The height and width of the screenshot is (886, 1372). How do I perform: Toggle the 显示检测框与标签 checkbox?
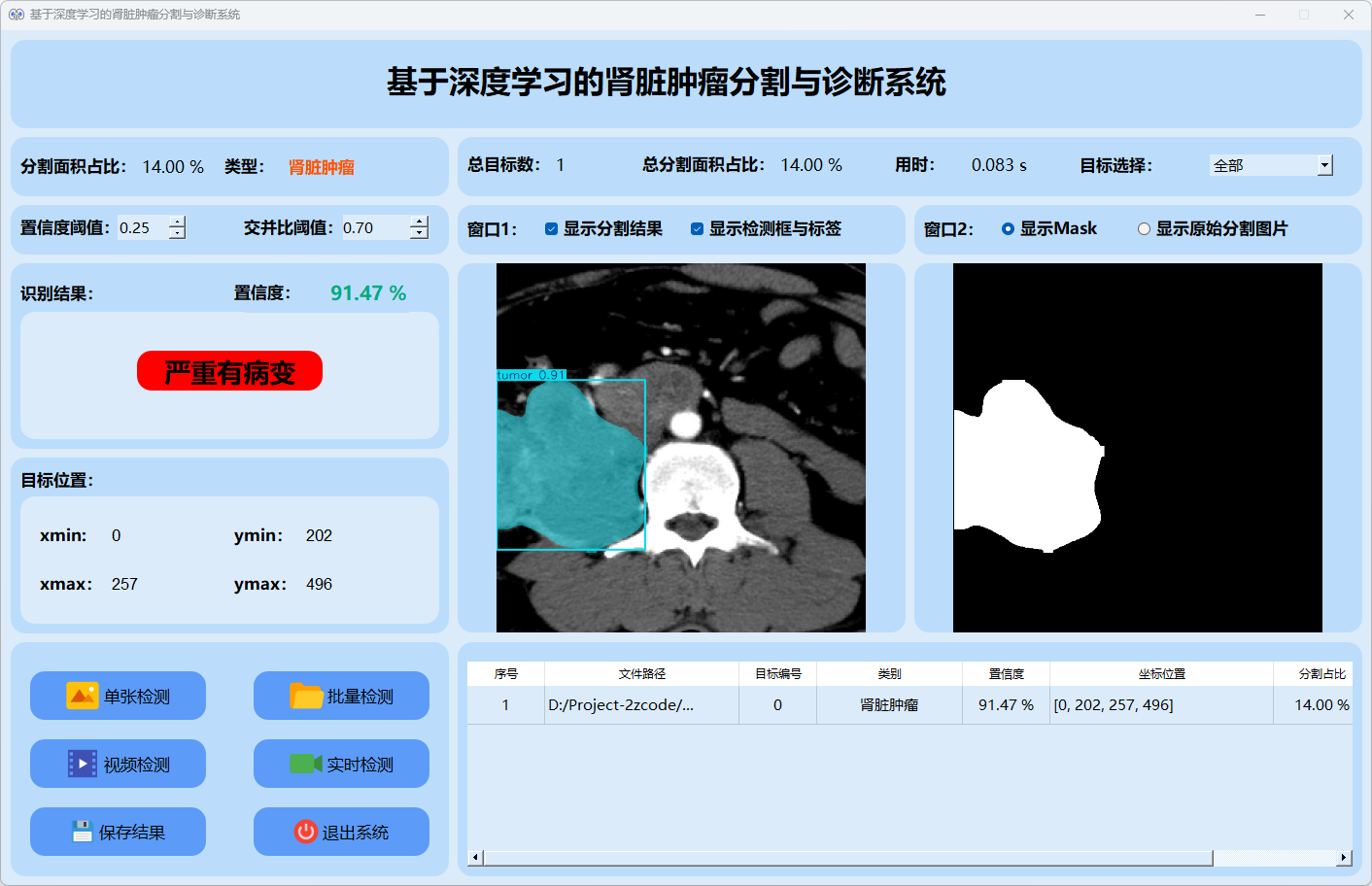[x=697, y=229]
